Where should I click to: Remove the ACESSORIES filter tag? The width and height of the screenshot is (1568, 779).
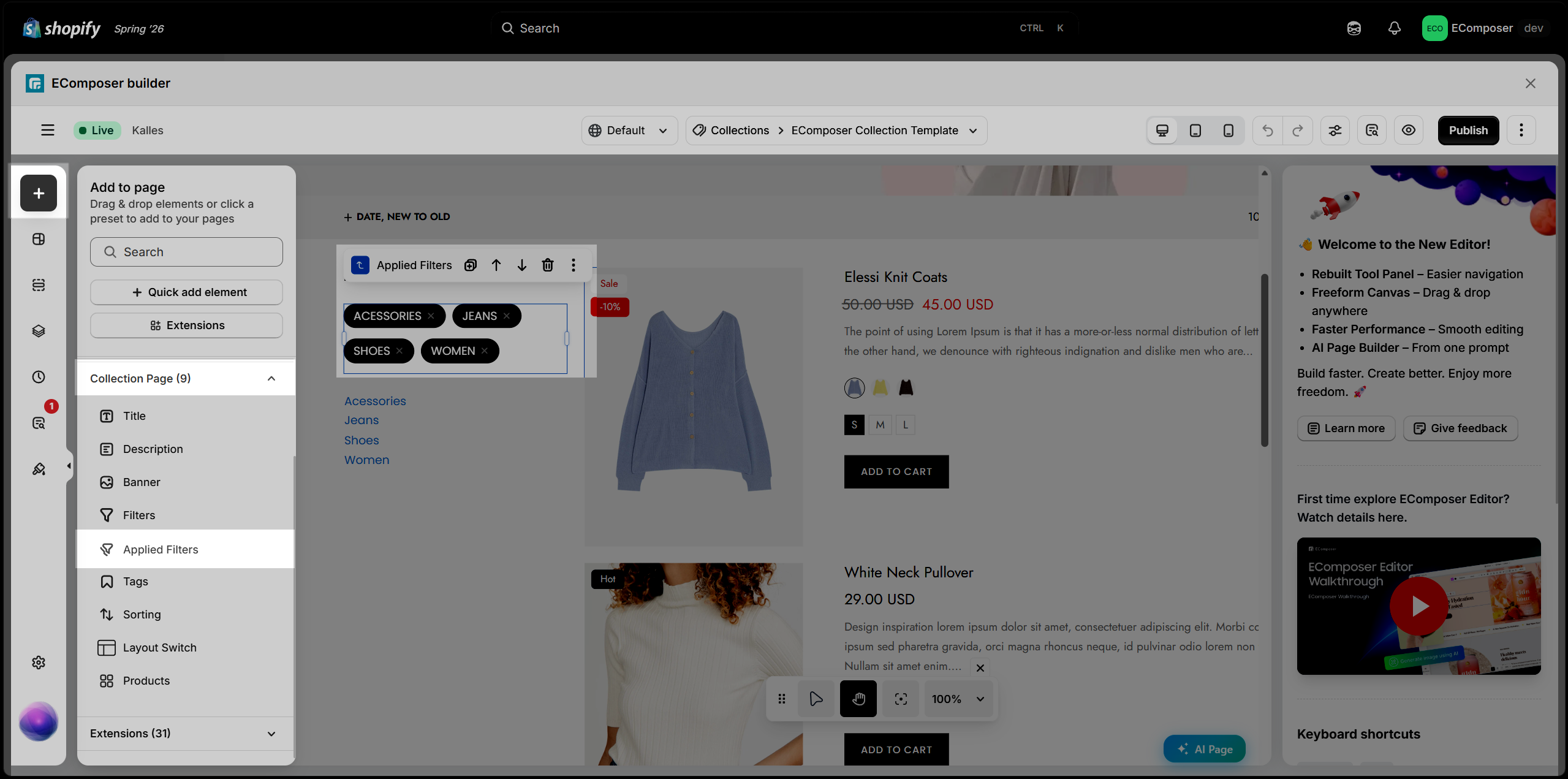431,316
